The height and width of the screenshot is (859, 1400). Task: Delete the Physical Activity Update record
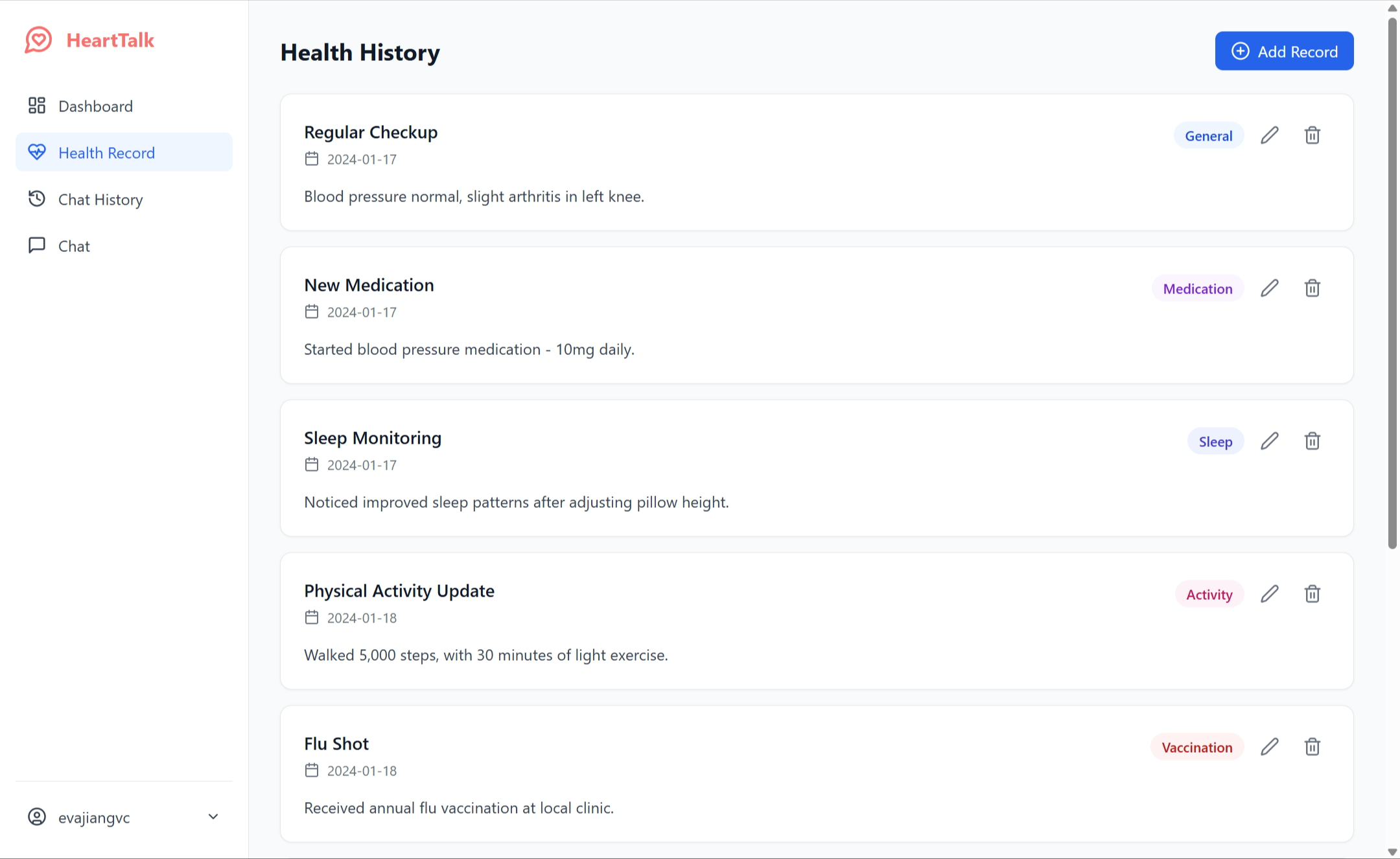coord(1312,594)
